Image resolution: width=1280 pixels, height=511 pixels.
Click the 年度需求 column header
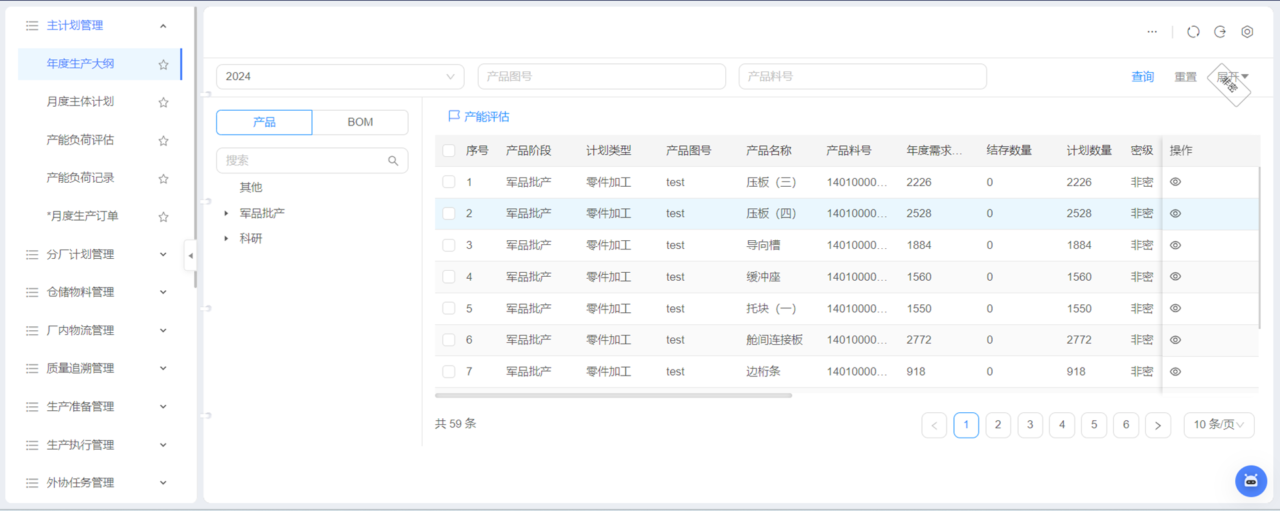point(935,150)
